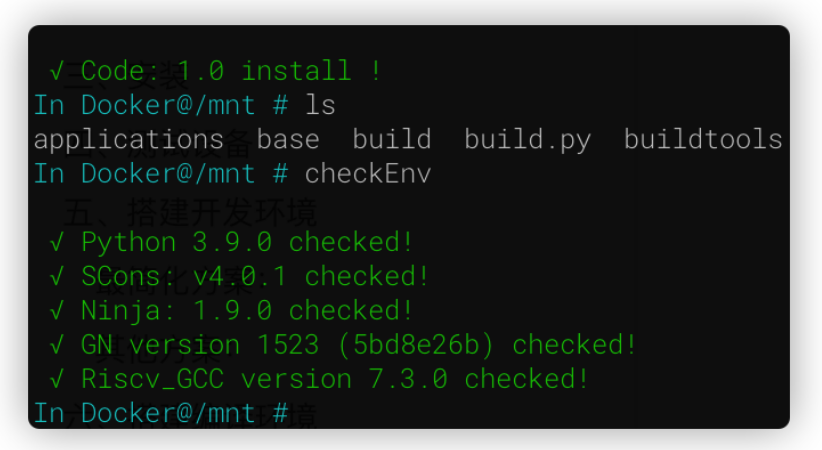Click the checkmark next to Ninja
Screen dimensions: 822x450
point(58,311)
